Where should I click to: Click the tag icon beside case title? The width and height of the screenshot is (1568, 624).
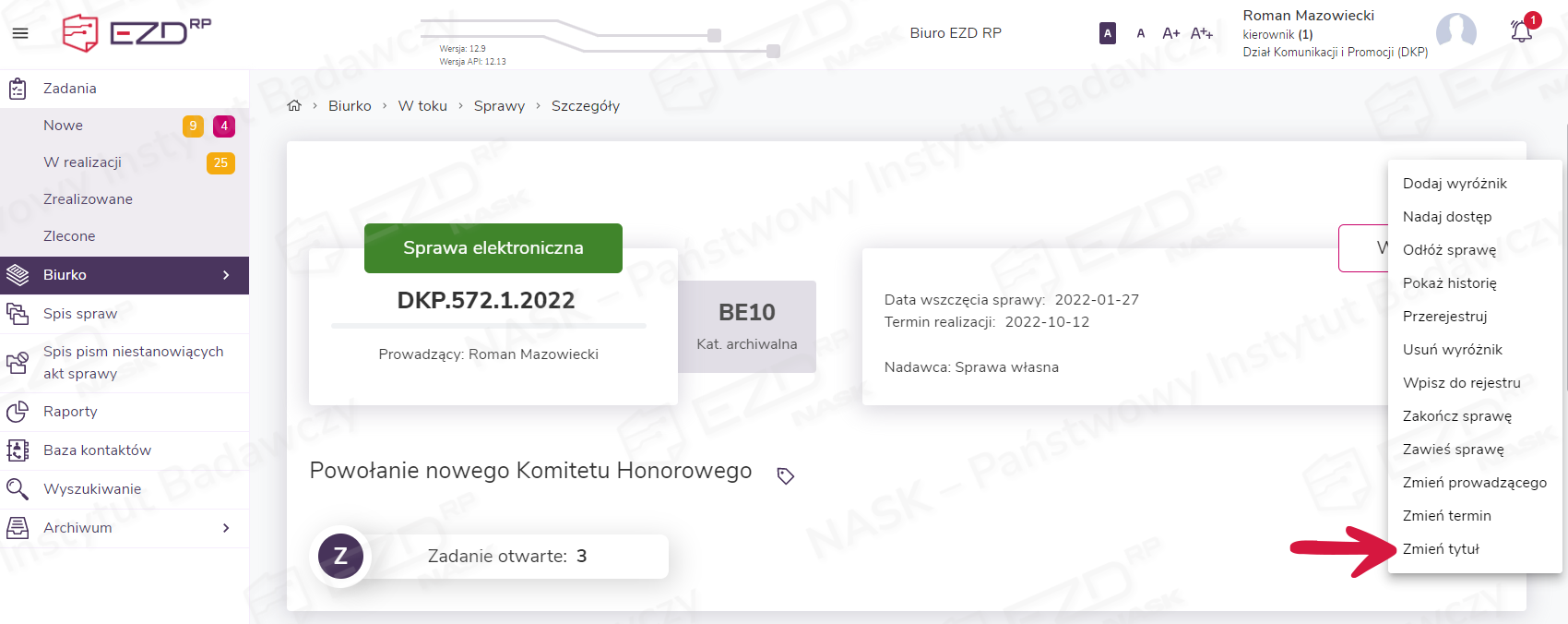(x=786, y=476)
